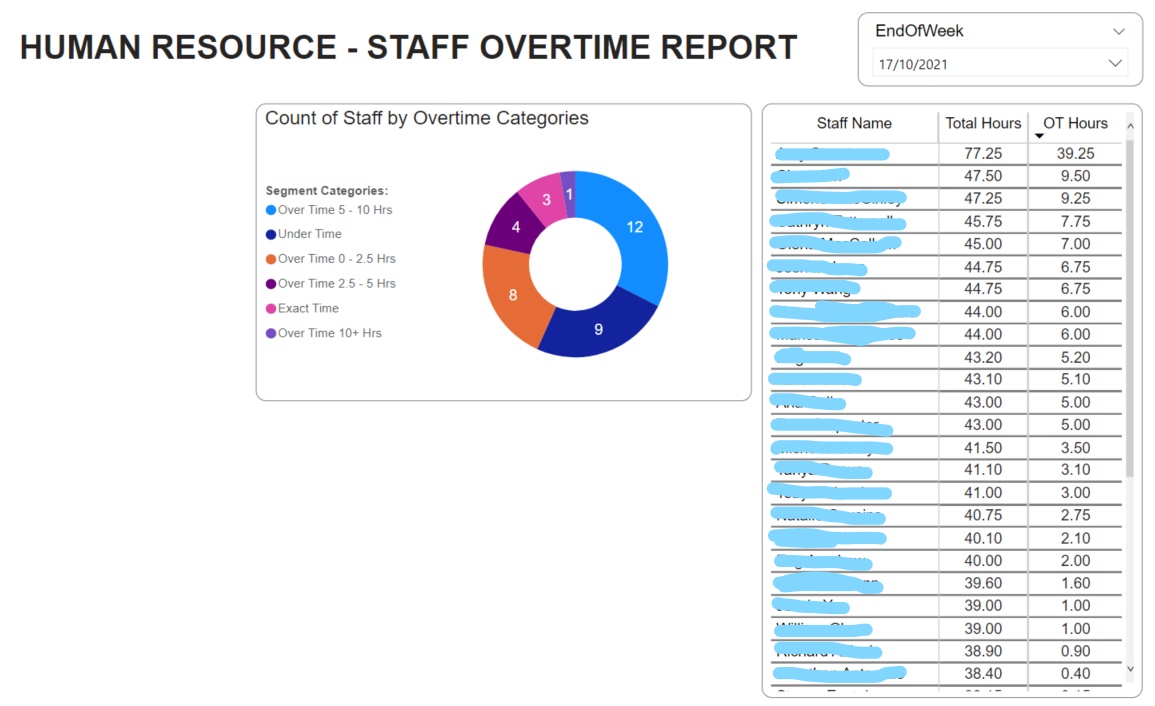The image size is (1155, 706).
Task: Click the Exact Time legend color dot
Action: pyautogui.click(x=271, y=309)
